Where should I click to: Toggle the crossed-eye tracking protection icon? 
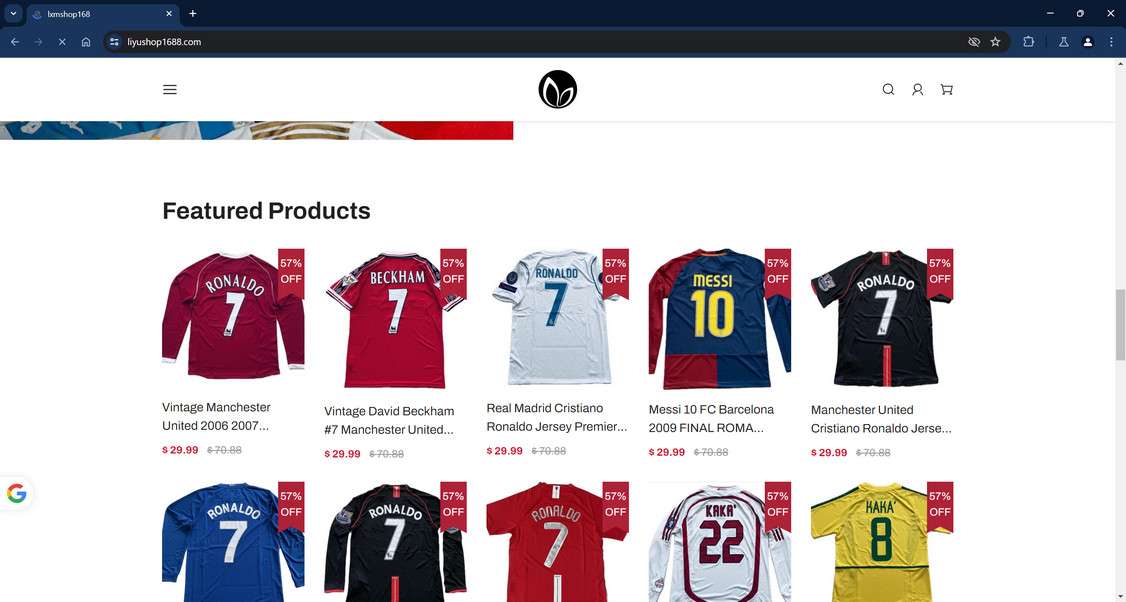974,42
